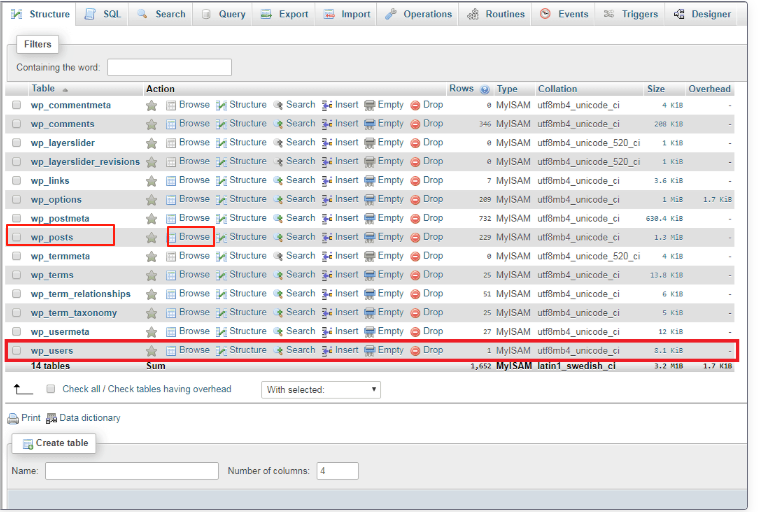Browse the wp_posts table
The image size is (760, 512).
click(x=194, y=237)
